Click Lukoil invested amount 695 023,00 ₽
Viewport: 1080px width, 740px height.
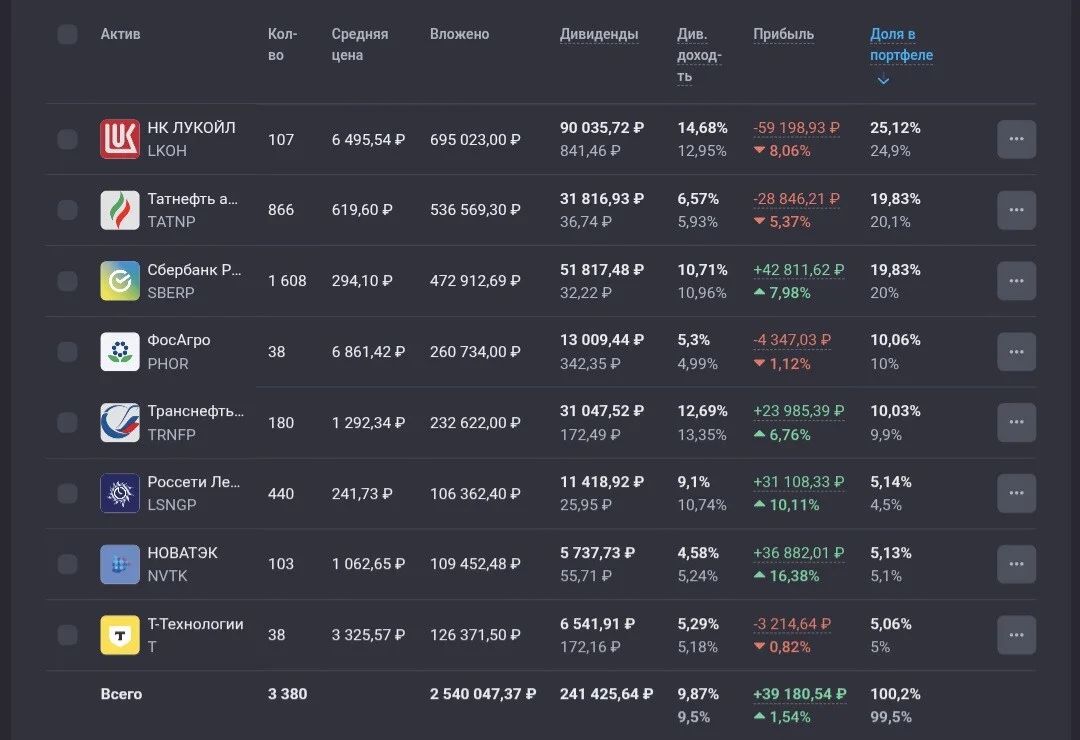click(475, 140)
